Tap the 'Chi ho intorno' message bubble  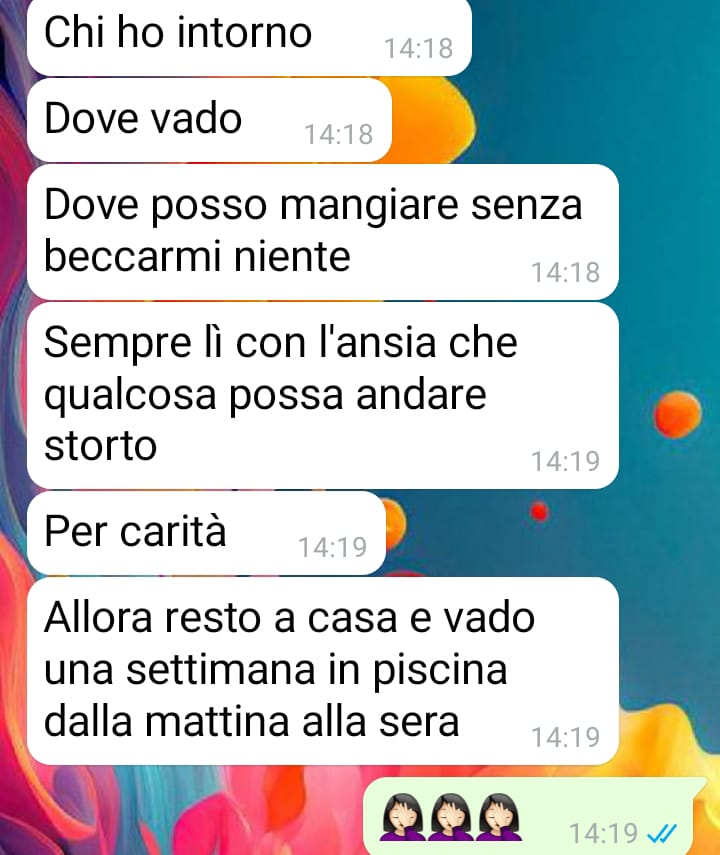click(249, 37)
